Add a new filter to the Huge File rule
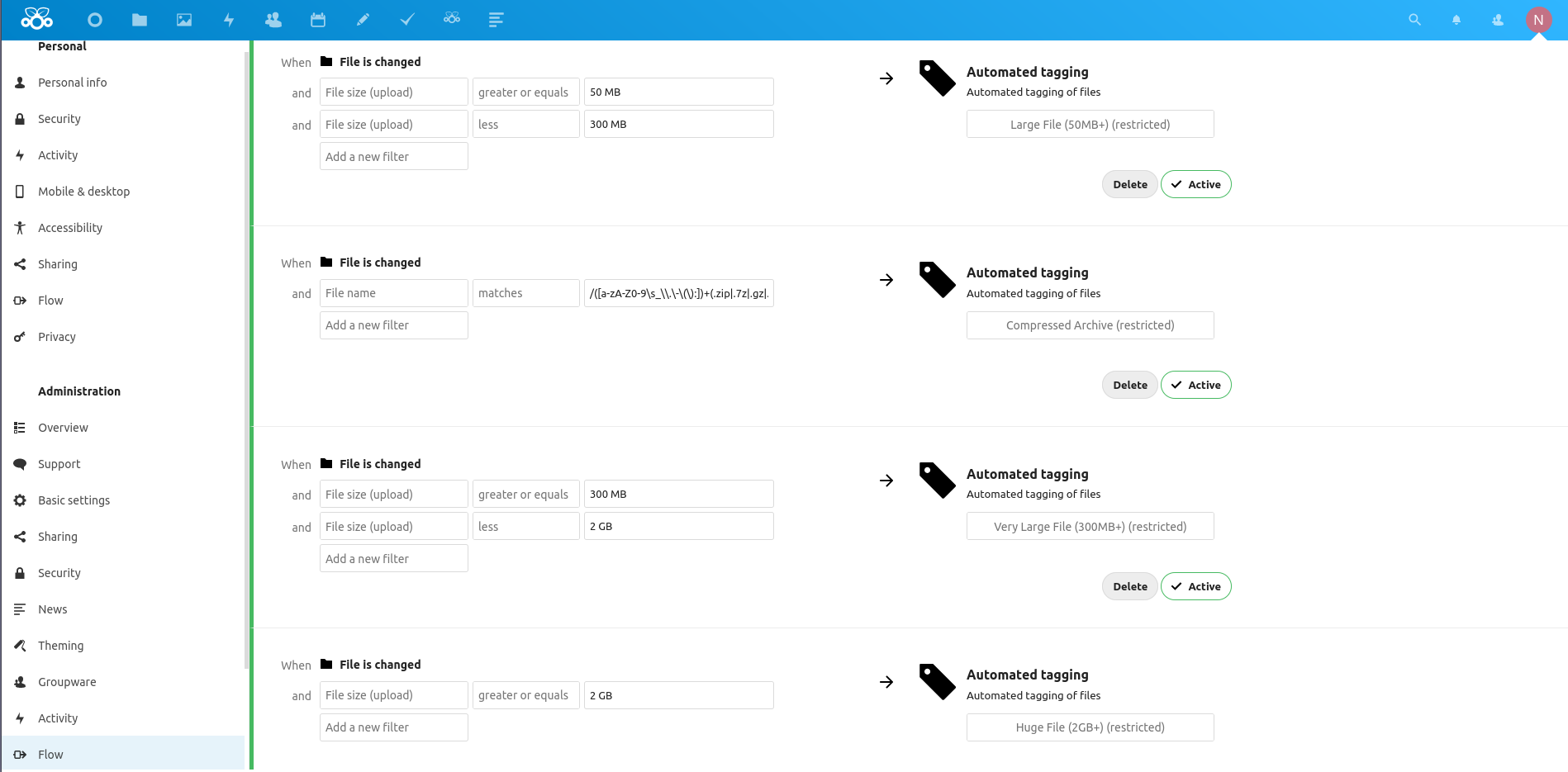 point(393,727)
